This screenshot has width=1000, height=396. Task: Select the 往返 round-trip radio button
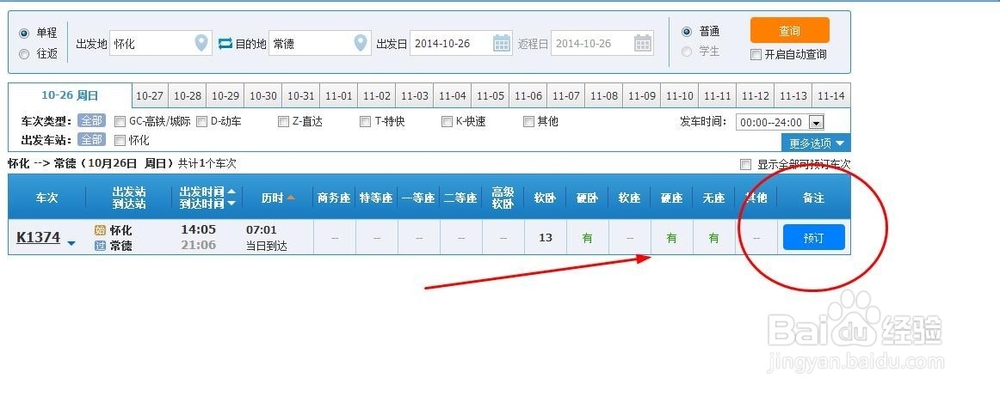pos(24,54)
